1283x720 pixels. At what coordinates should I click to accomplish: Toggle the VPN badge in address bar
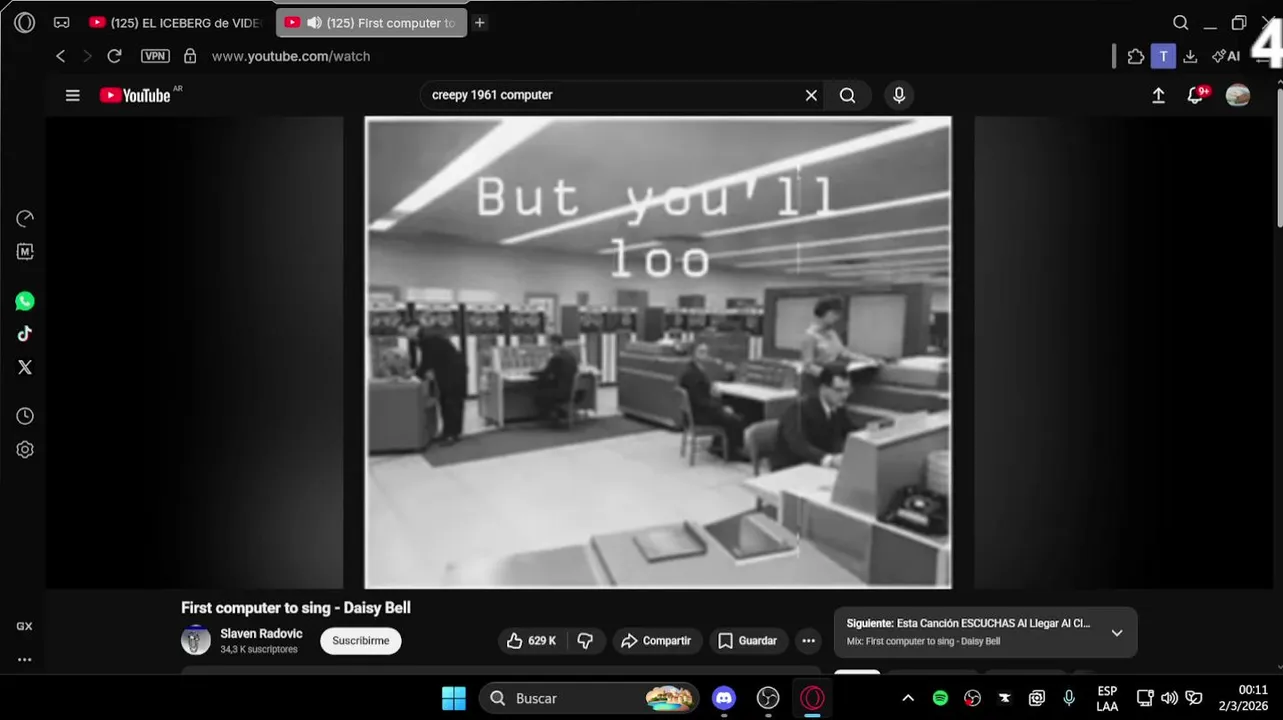click(x=155, y=56)
